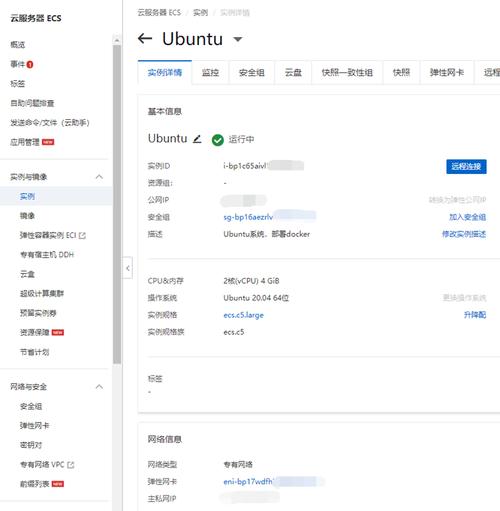Click the green running status check icon
Image resolution: width=500 pixels, height=511 pixels.
[x=218, y=140]
